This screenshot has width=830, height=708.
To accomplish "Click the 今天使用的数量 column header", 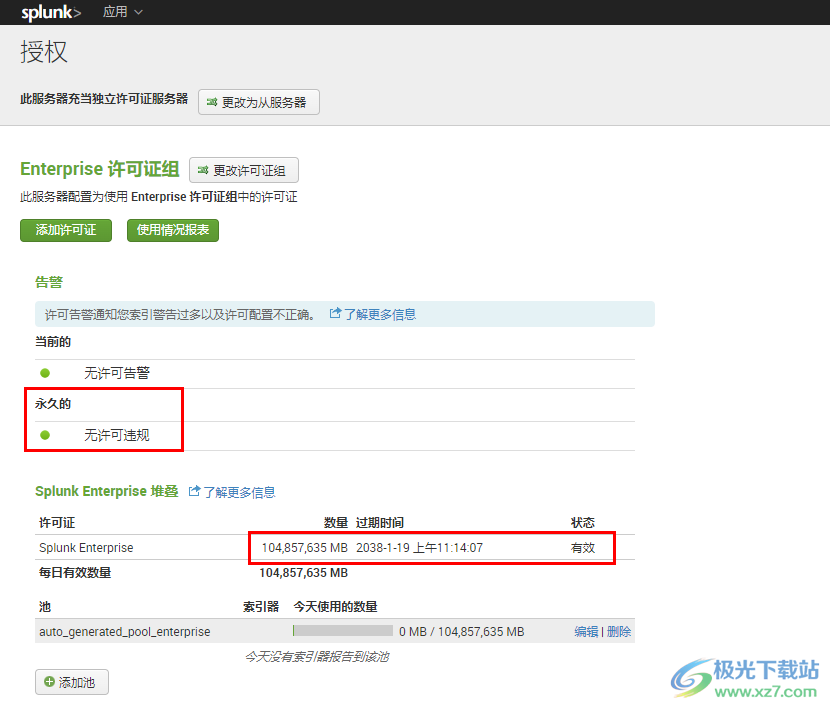I will (336, 606).
